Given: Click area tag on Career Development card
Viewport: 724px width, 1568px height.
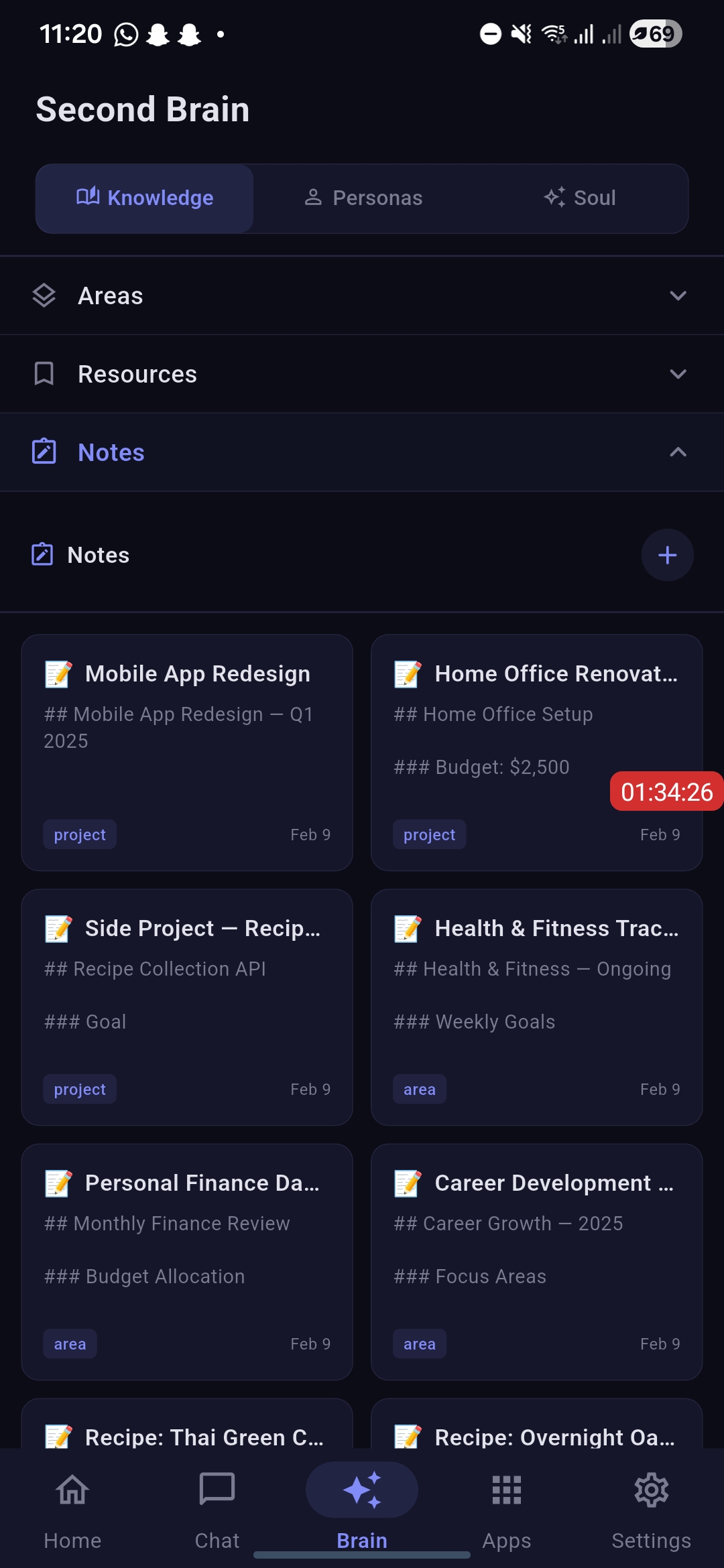Looking at the screenshot, I should click(420, 1344).
